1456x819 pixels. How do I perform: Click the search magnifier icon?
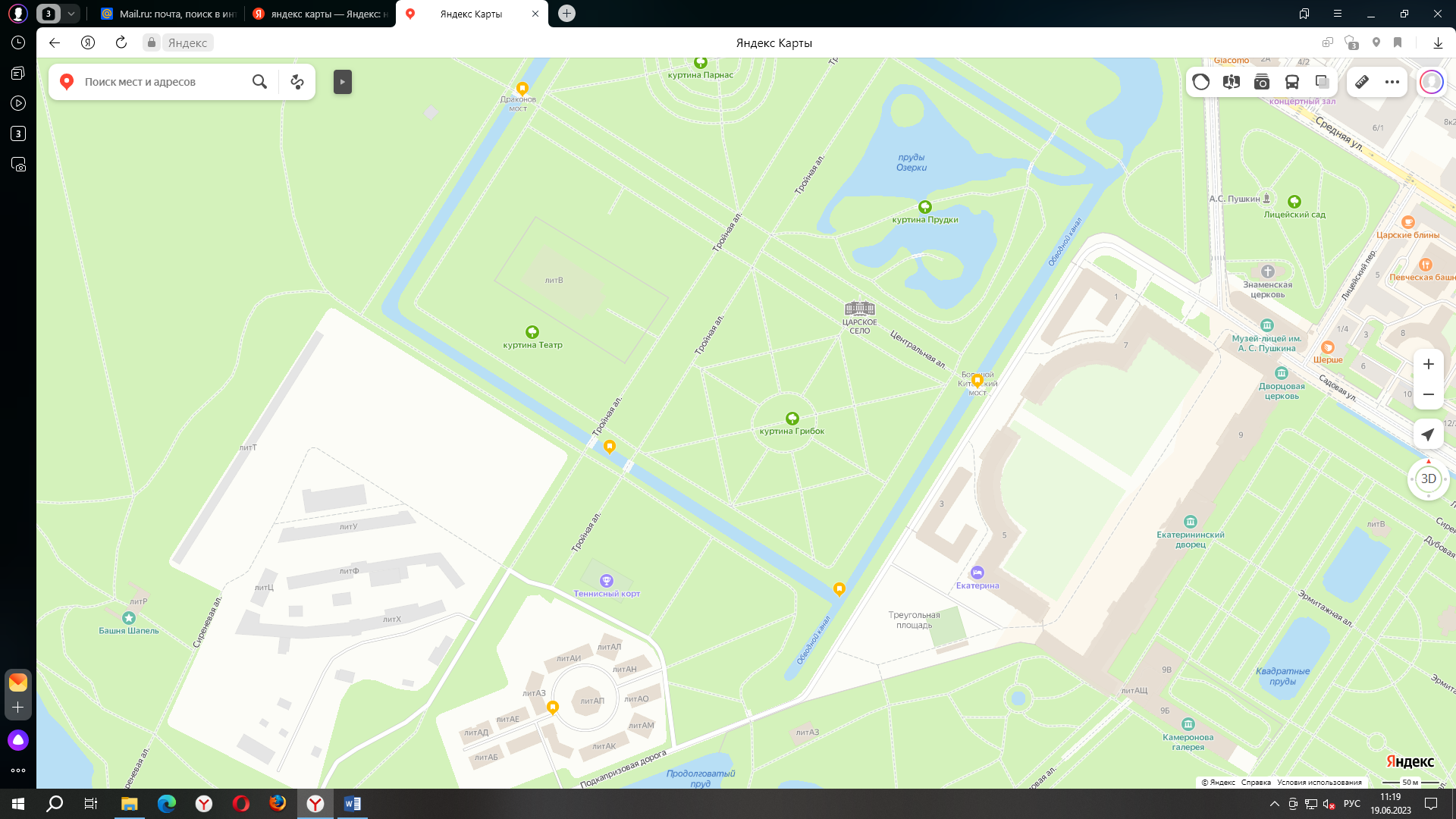coord(259,82)
